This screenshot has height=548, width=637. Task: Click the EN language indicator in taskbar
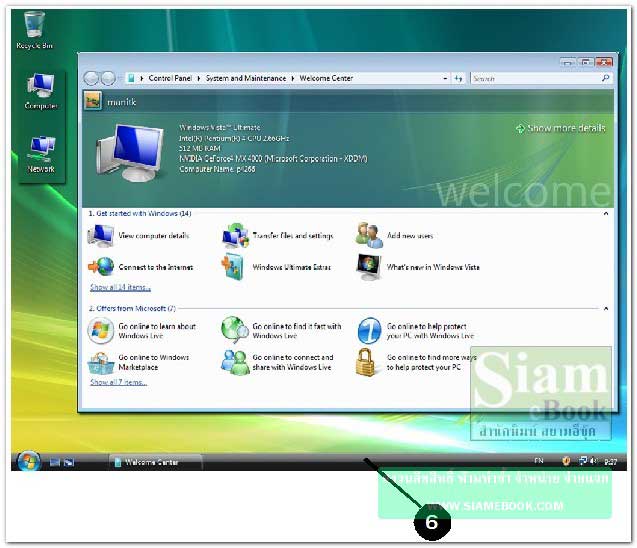[539, 461]
